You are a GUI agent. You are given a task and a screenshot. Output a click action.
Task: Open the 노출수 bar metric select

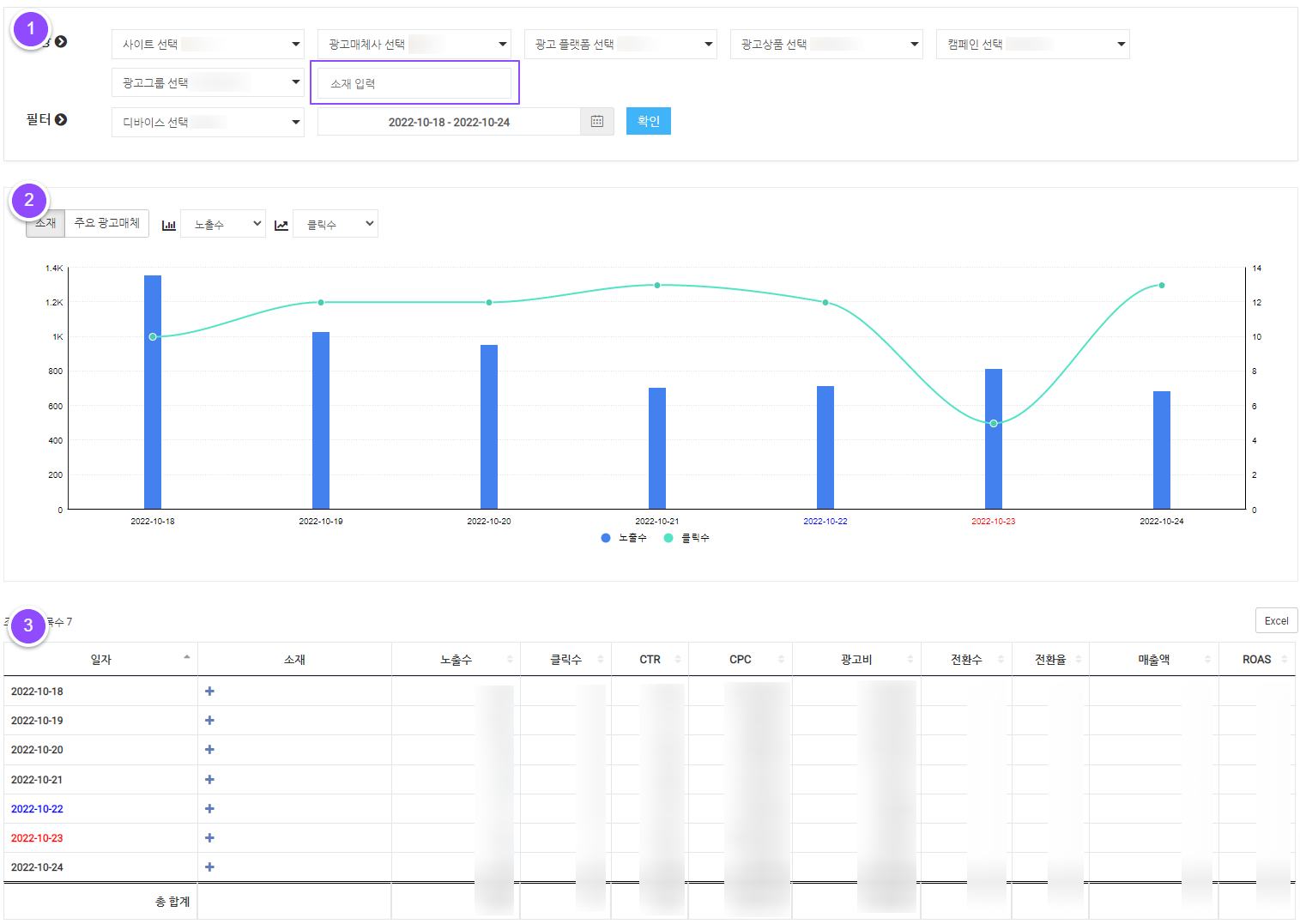pyautogui.click(x=223, y=225)
